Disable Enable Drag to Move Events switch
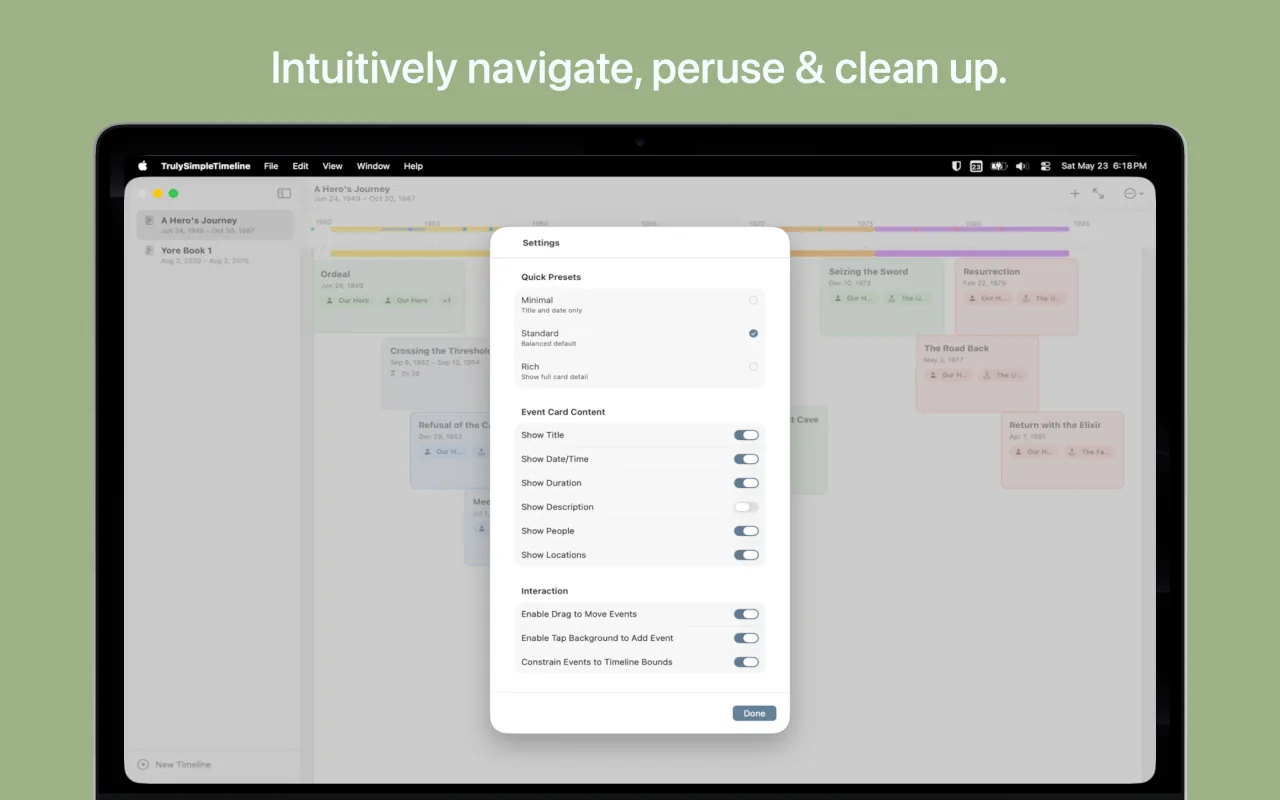This screenshot has width=1280, height=800. 746,614
